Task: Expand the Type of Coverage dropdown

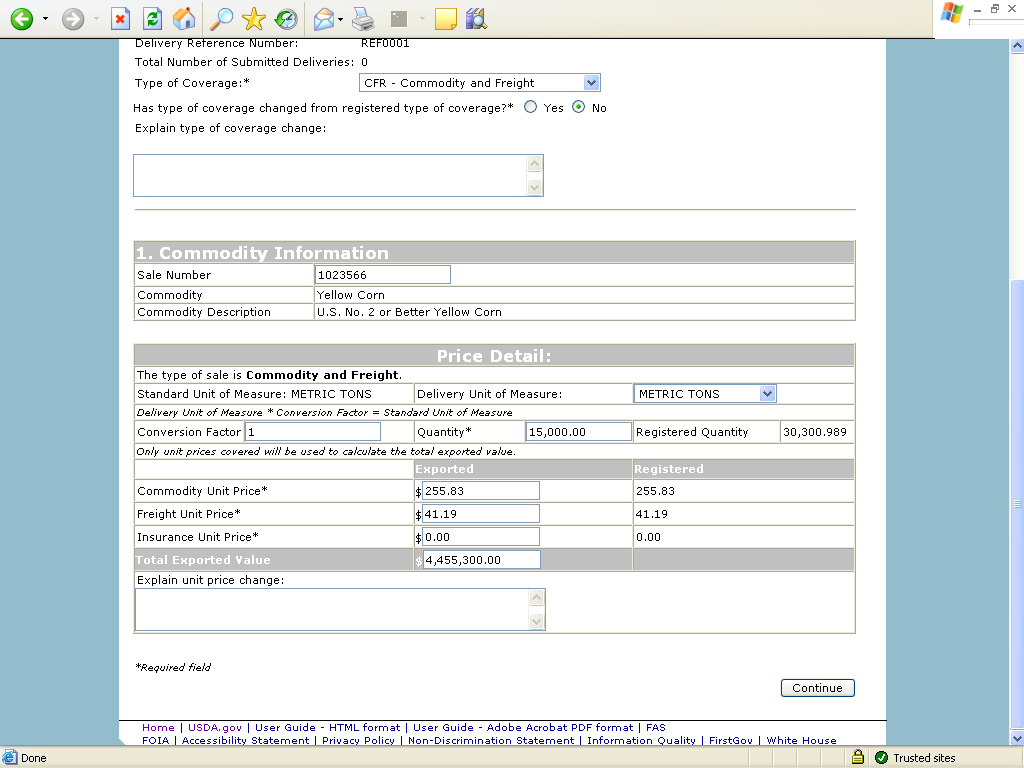Action: [591, 83]
